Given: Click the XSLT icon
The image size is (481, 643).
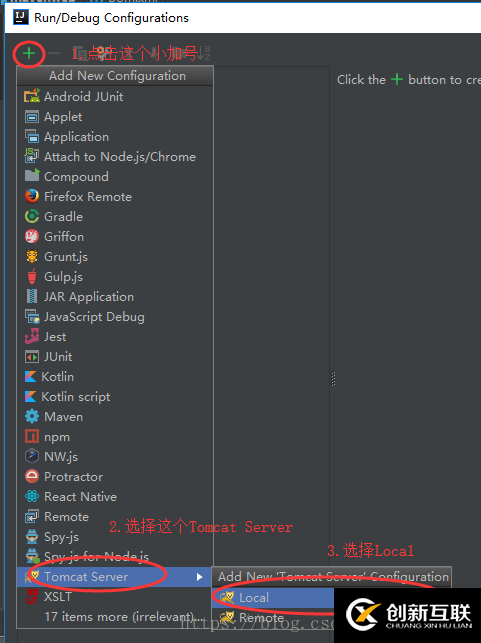Looking at the screenshot, I should (32, 596).
